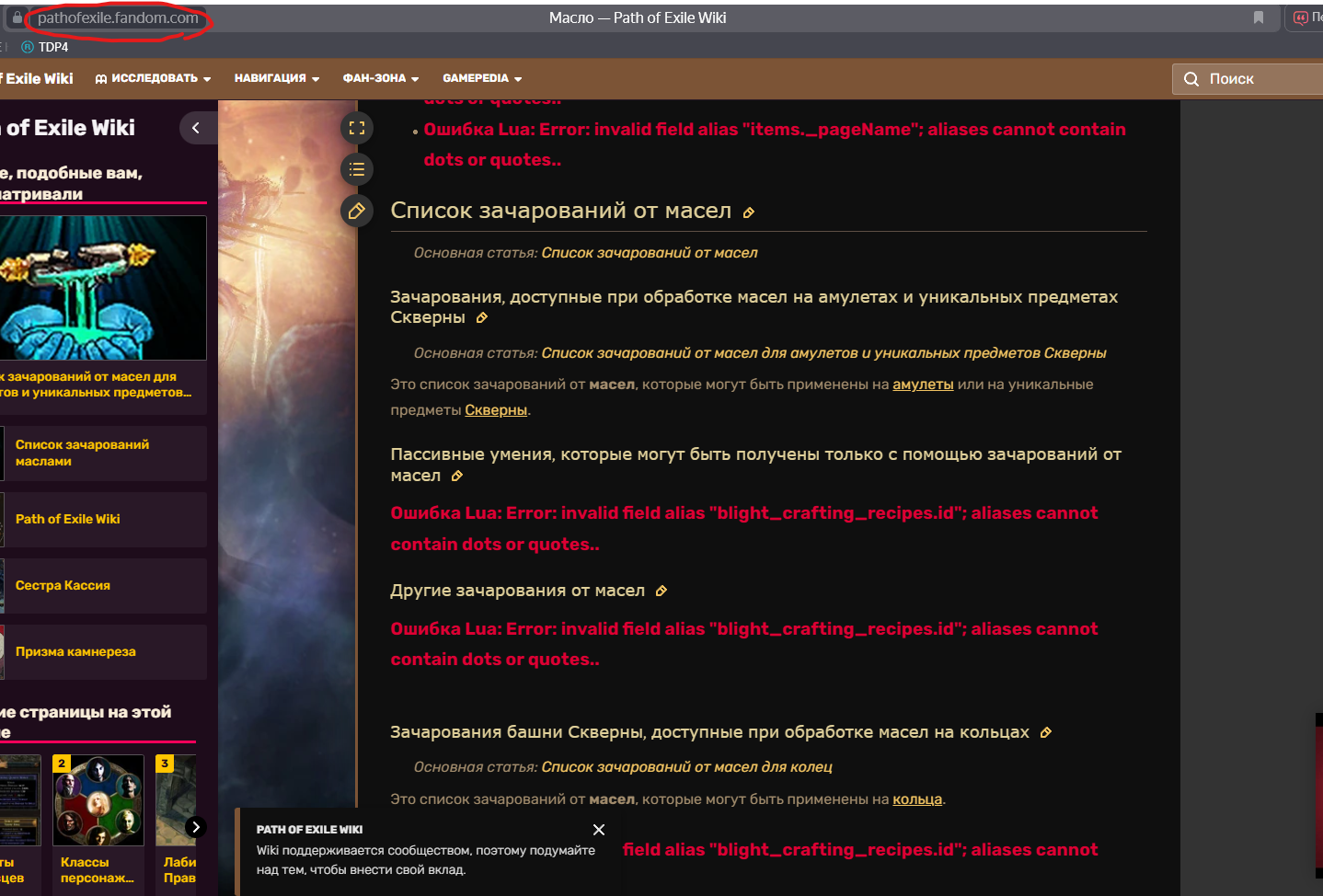Open the oil anointment recommended article thumbnail
Viewport: 1323px width, 896px height.
[x=103, y=288]
